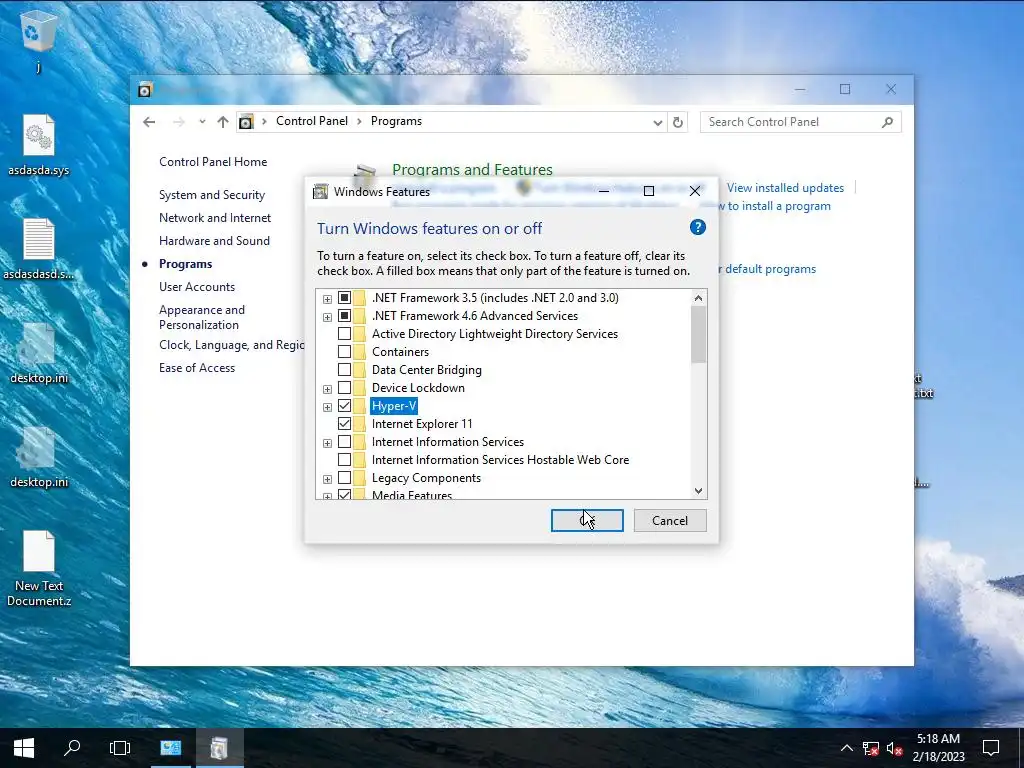Click Windows Features title bar icon
Screen dimensions: 1024x768
pos(320,191)
